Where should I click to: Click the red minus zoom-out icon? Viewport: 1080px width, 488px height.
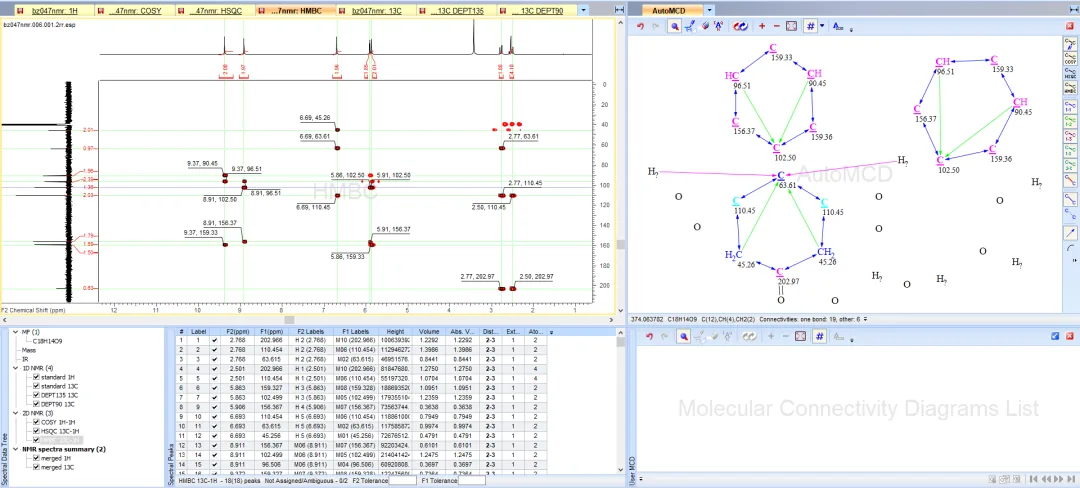(x=777, y=26)
